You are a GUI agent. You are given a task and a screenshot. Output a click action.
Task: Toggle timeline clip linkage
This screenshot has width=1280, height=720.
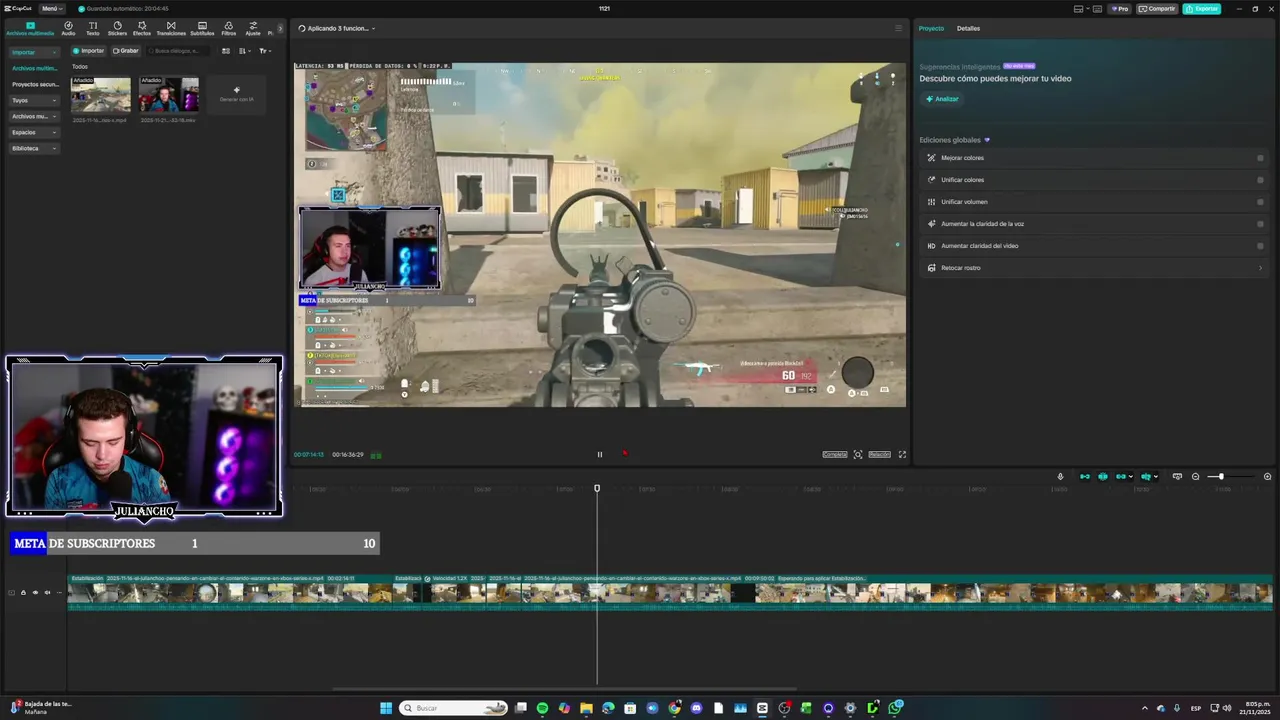(x=1121, y=476)
